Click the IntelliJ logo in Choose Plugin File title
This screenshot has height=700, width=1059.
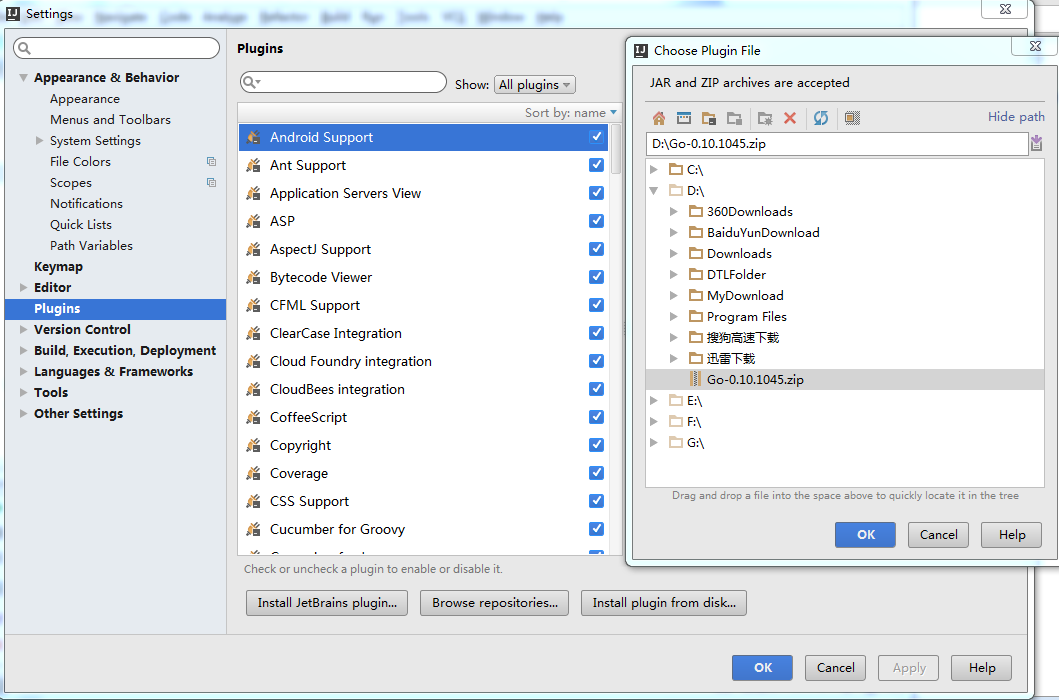click(641, 51)
